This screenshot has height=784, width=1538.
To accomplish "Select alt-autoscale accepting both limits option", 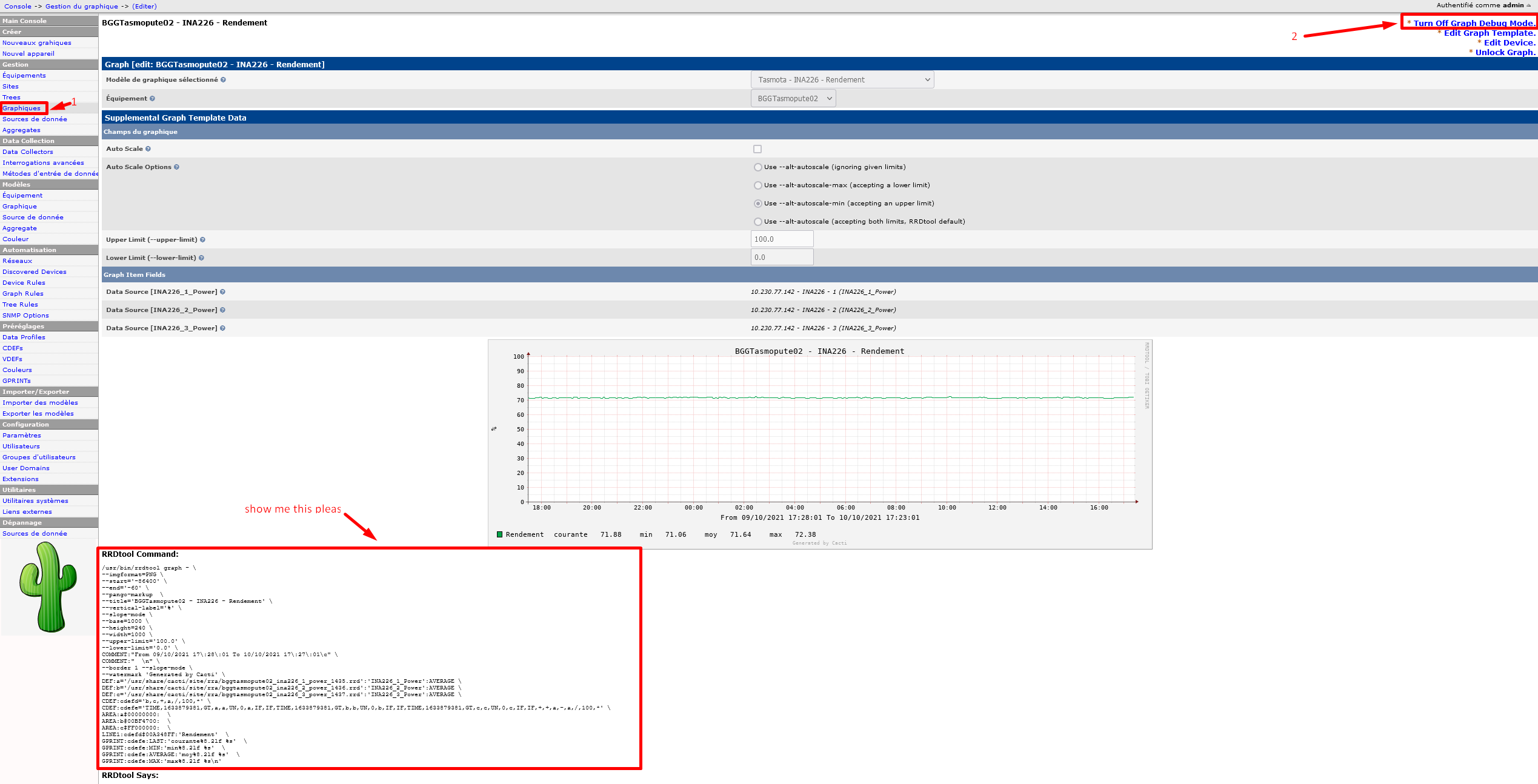I will [757, 222].
